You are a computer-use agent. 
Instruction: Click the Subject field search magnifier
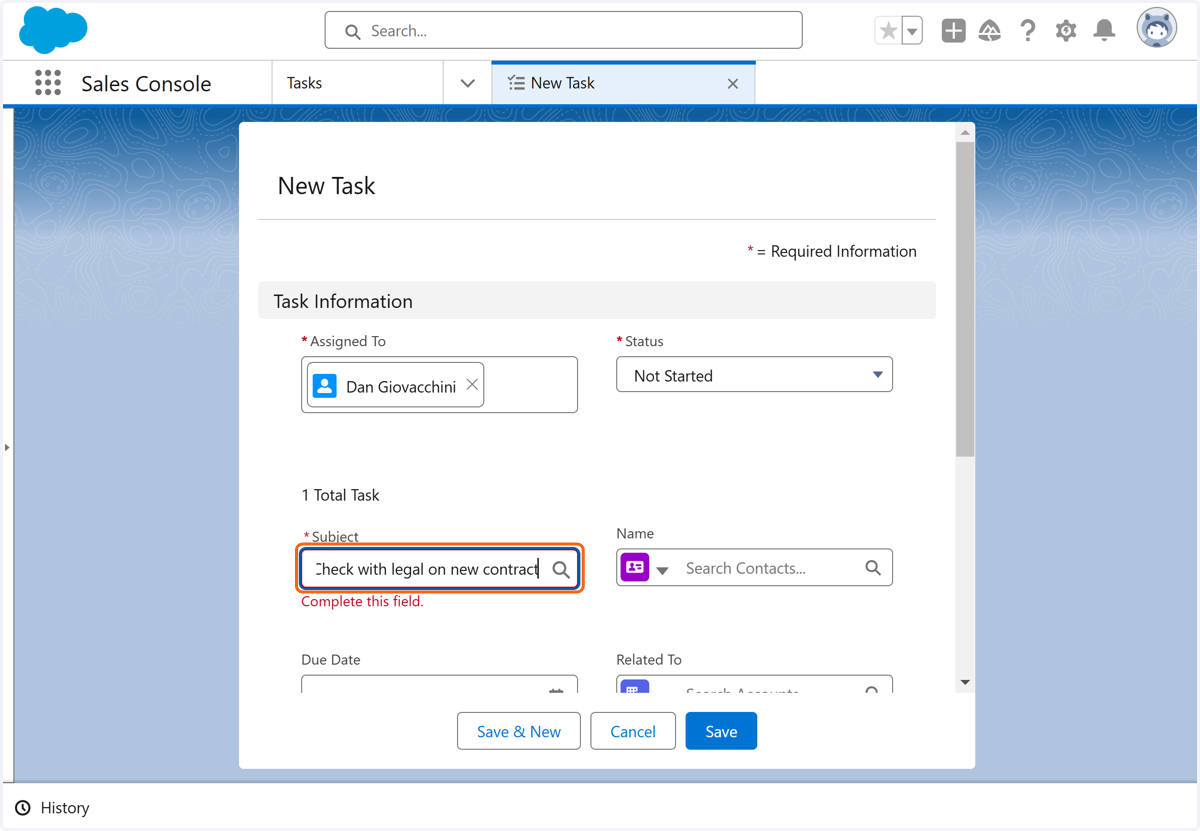click(x=561, y=570)
